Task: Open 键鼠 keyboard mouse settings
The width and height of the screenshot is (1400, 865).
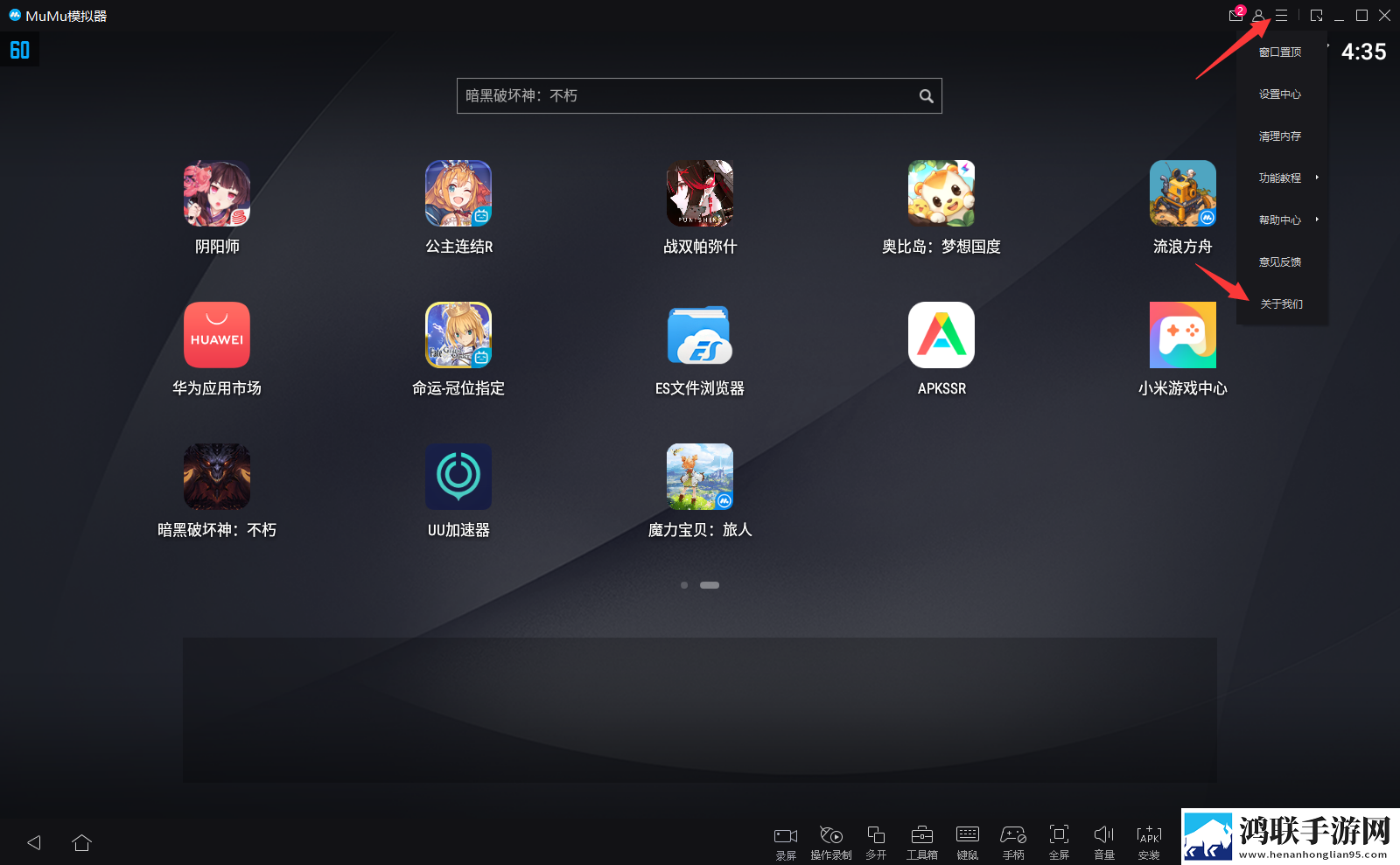Action: coord(968,843)
